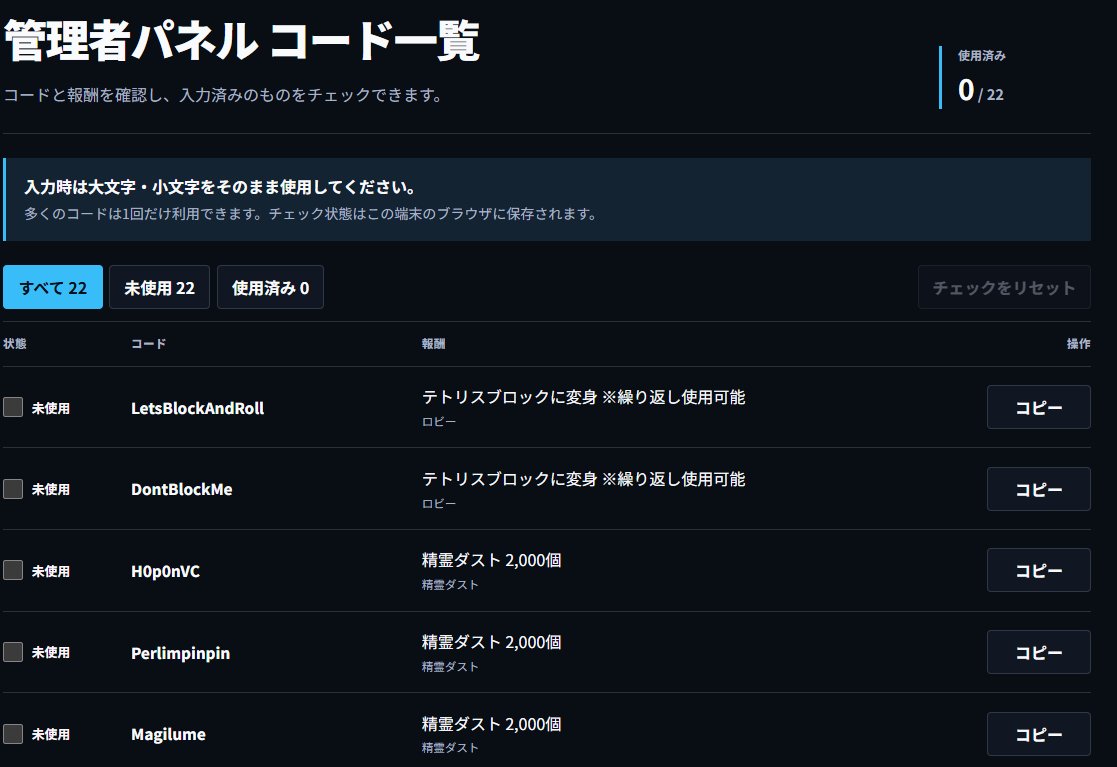This screenshot has width=1117, height=767.
Task: Copy the LetsBlockAndRoll code
Action: (x=1039, y=407)
